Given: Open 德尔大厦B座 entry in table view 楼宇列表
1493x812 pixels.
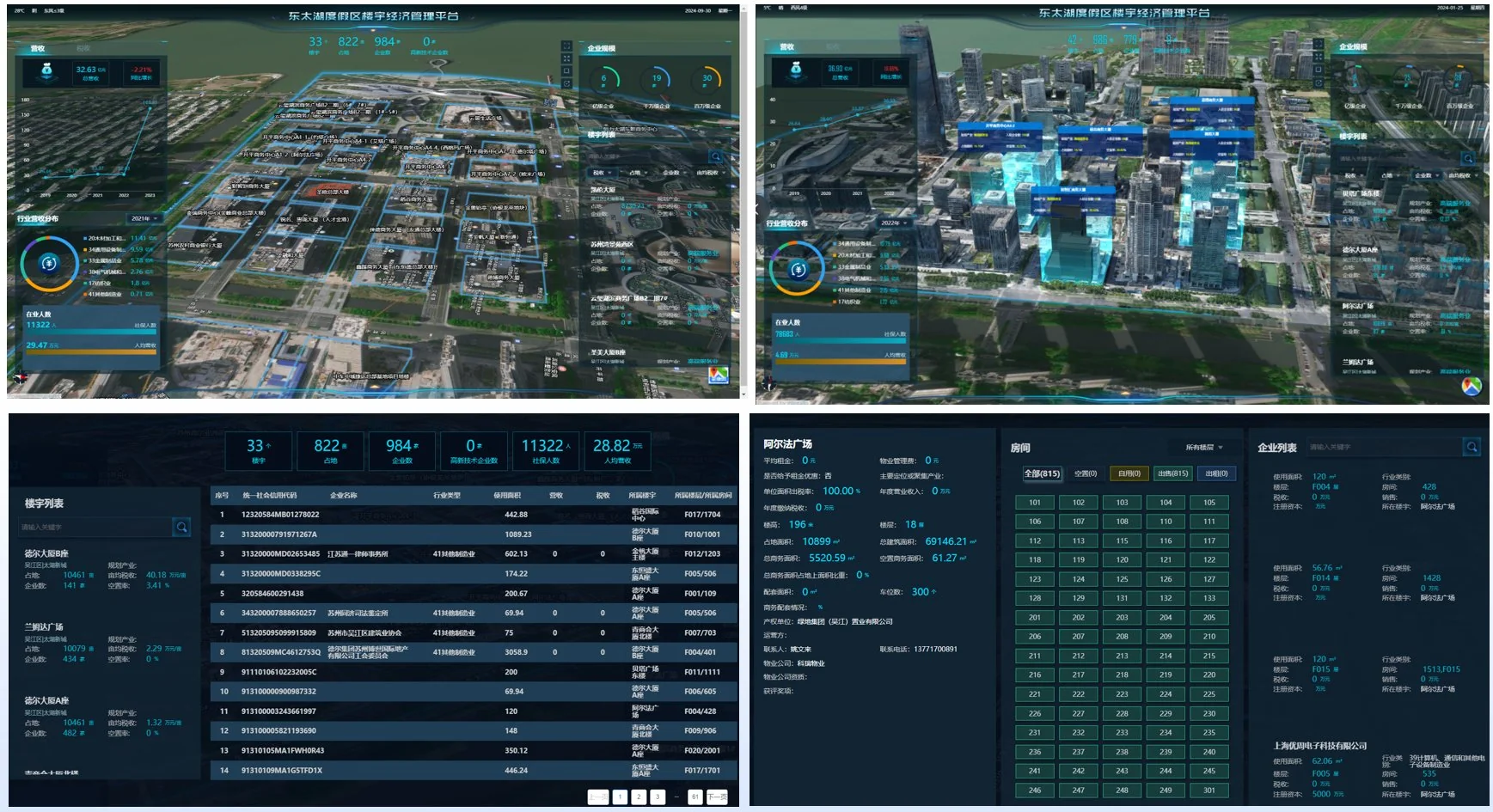Looking at the screenshot, I should (105, 570).
